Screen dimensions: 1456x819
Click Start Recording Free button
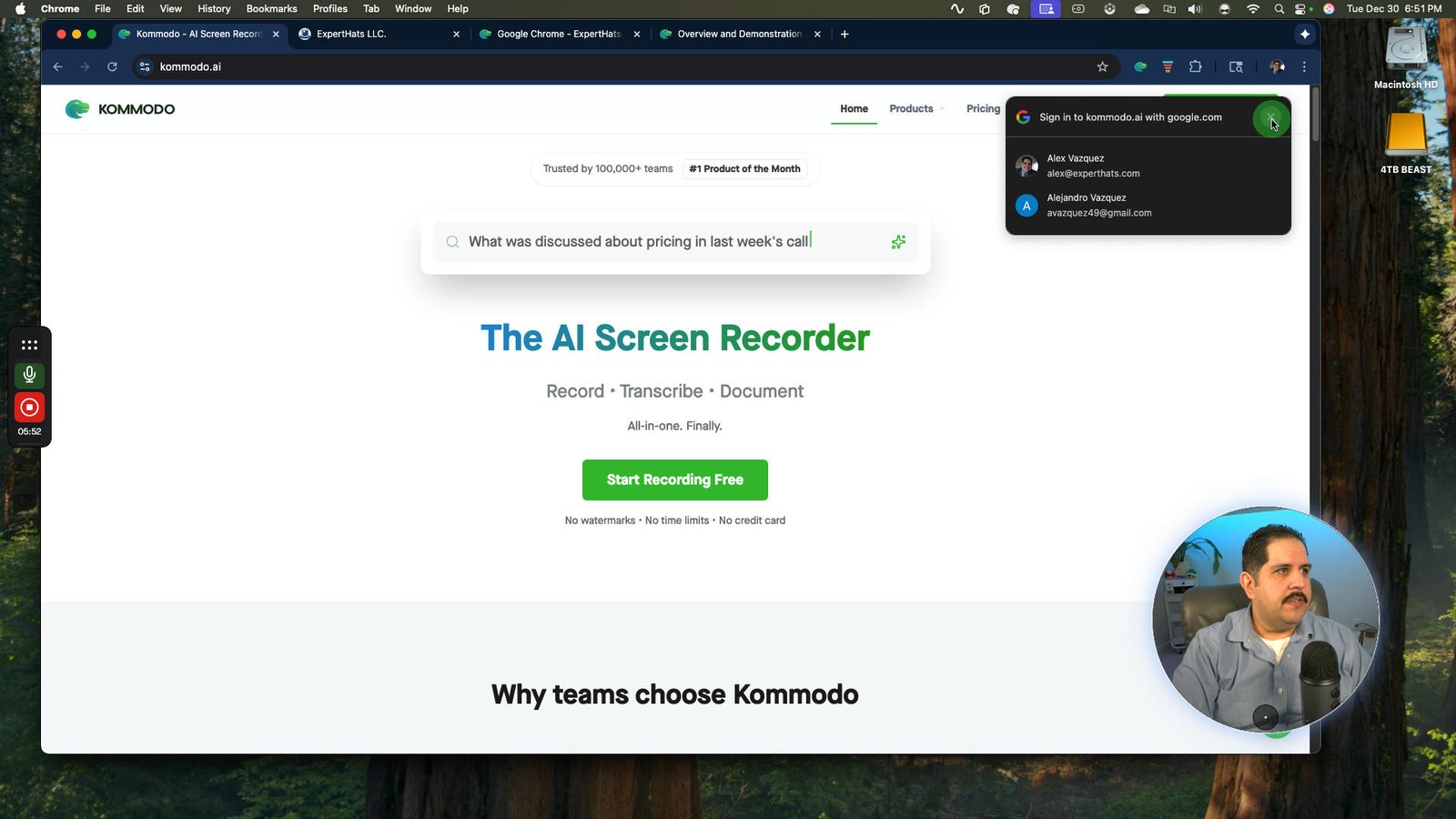pyautogui.click(x=675, y=480)
